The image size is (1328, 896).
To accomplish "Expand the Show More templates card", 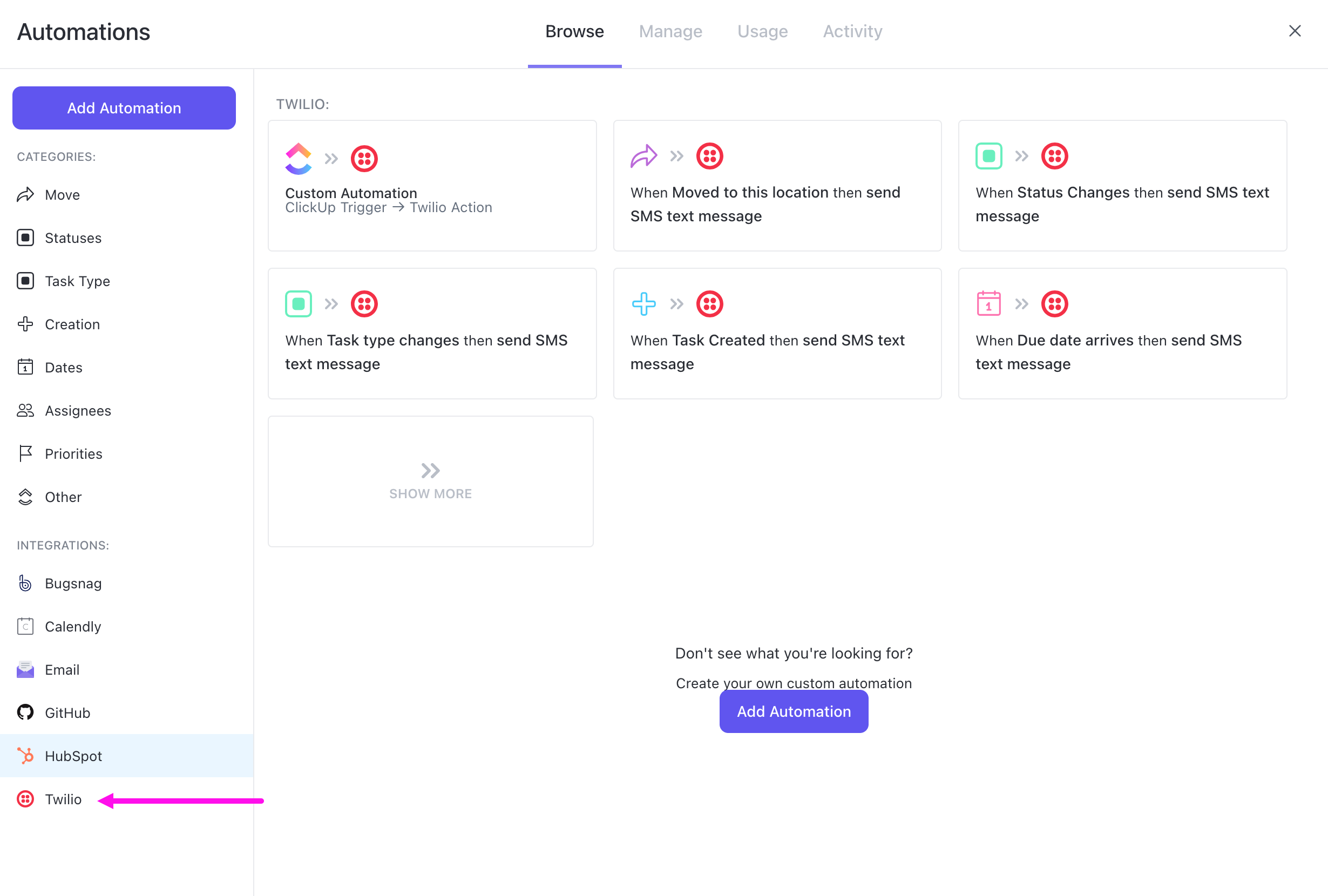I will 430,481.
